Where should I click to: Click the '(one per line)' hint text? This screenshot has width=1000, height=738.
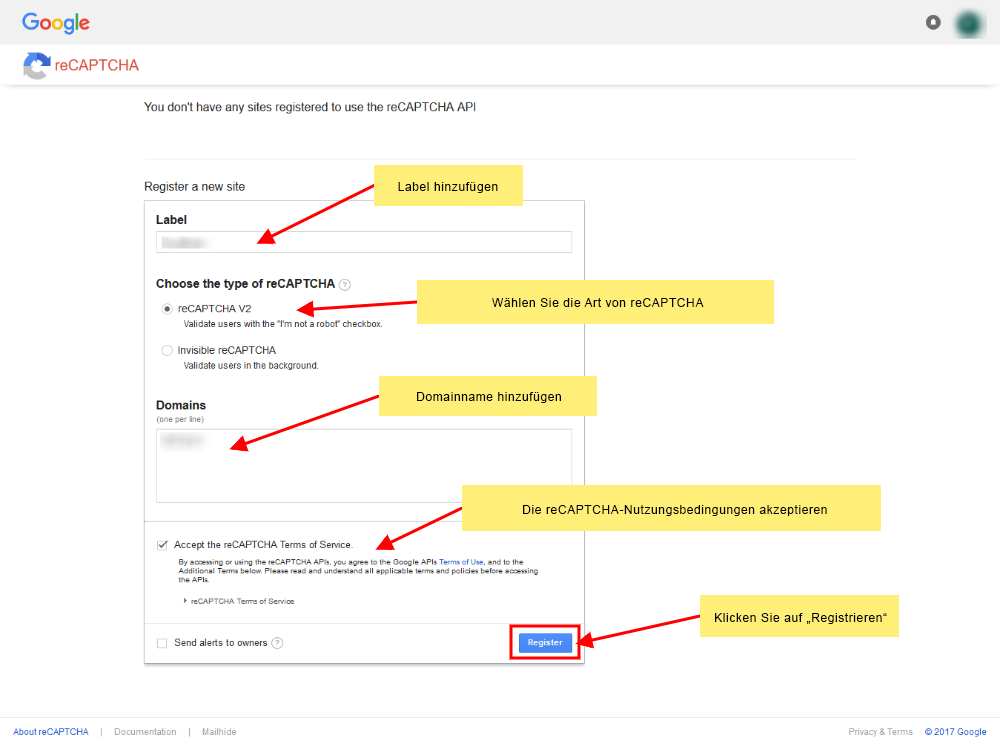pos(180,419)
